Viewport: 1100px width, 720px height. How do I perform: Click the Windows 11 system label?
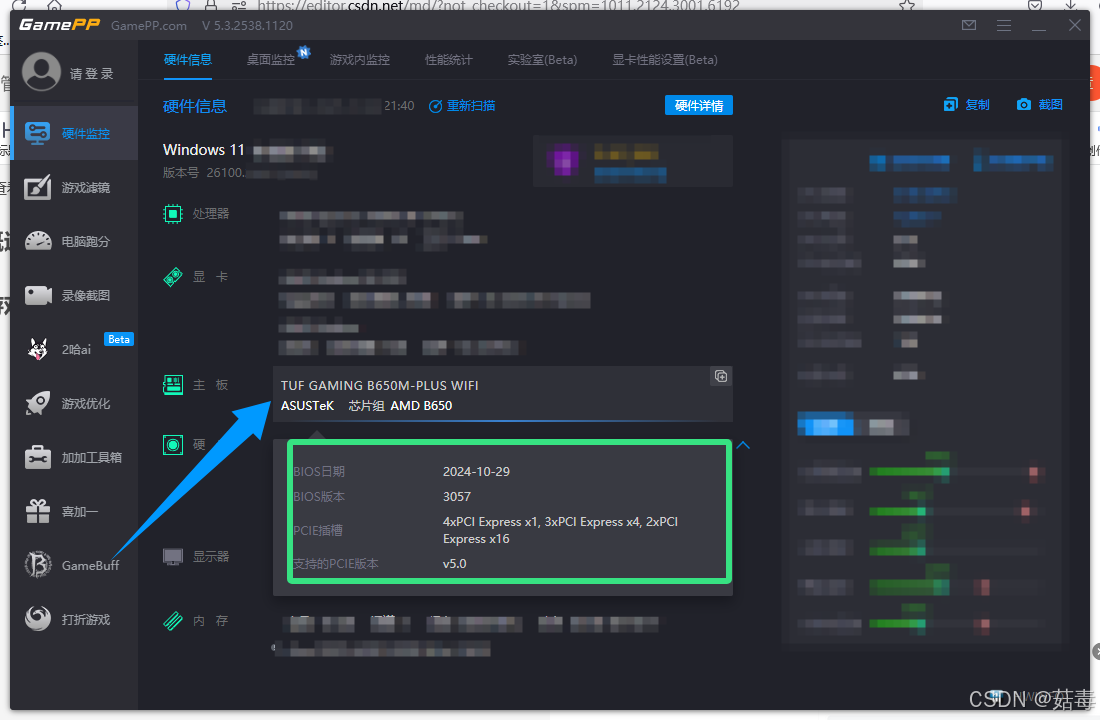pyautogui.click(x=203, y=149)
